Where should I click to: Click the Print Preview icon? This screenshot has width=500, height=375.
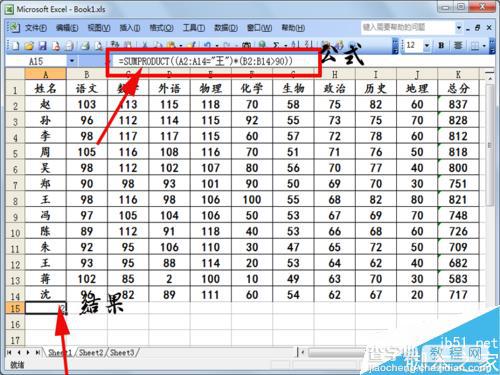coord(98,46)
